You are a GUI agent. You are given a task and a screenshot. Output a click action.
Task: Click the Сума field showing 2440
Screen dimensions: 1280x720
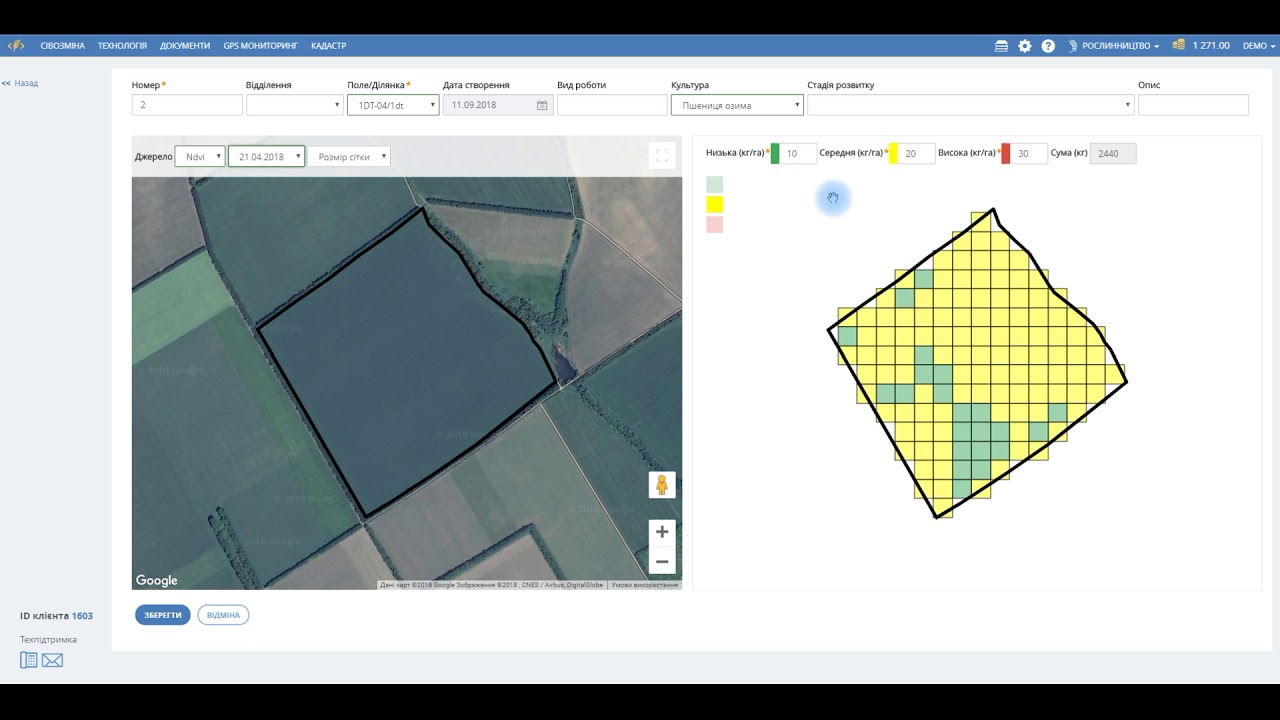click(1113, 154)
